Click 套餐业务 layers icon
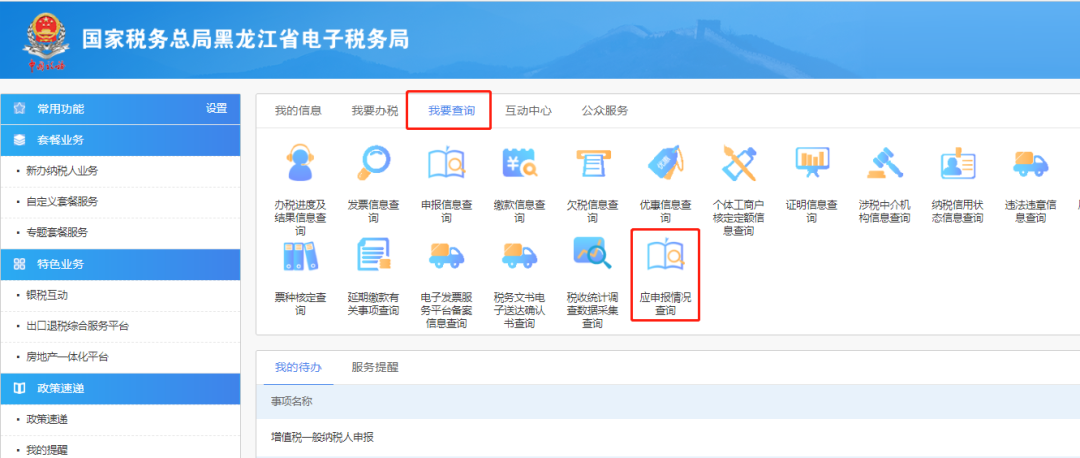The image size is (1080, 458). (19, 140)
